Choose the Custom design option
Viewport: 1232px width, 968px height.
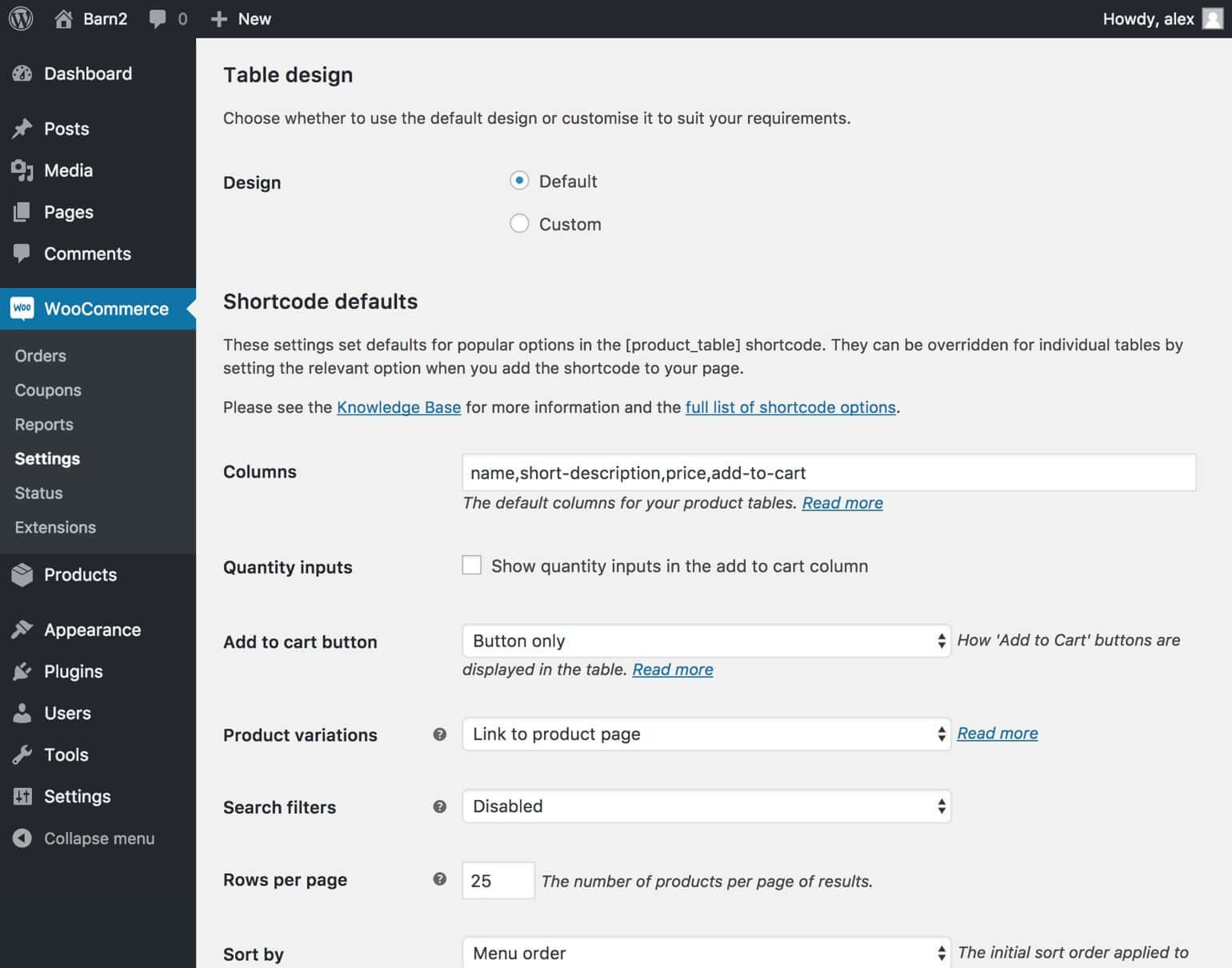click(x=519, y=223)
